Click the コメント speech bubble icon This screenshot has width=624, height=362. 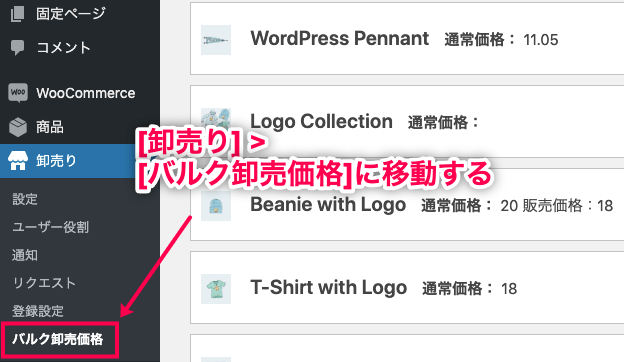18,47
